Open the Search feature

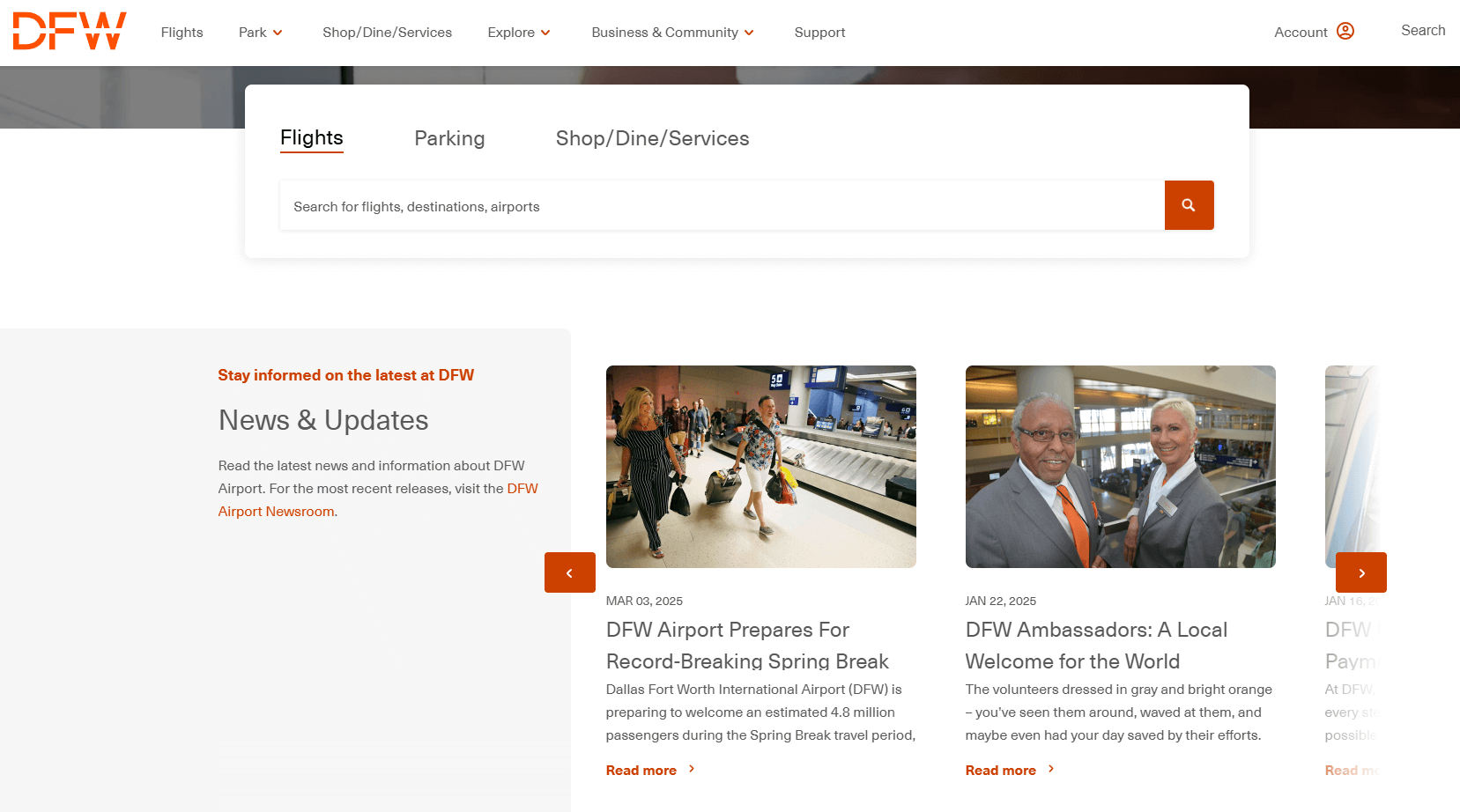tap(1422, 30)
